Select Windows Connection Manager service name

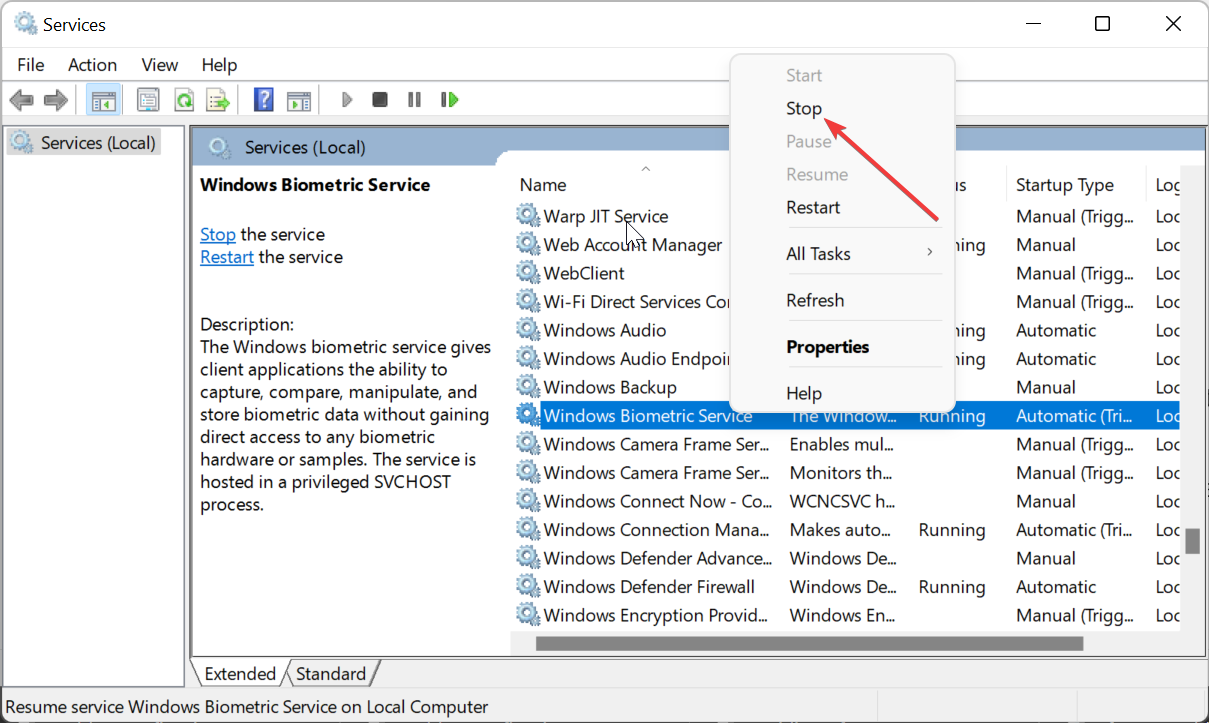[657, 529]
